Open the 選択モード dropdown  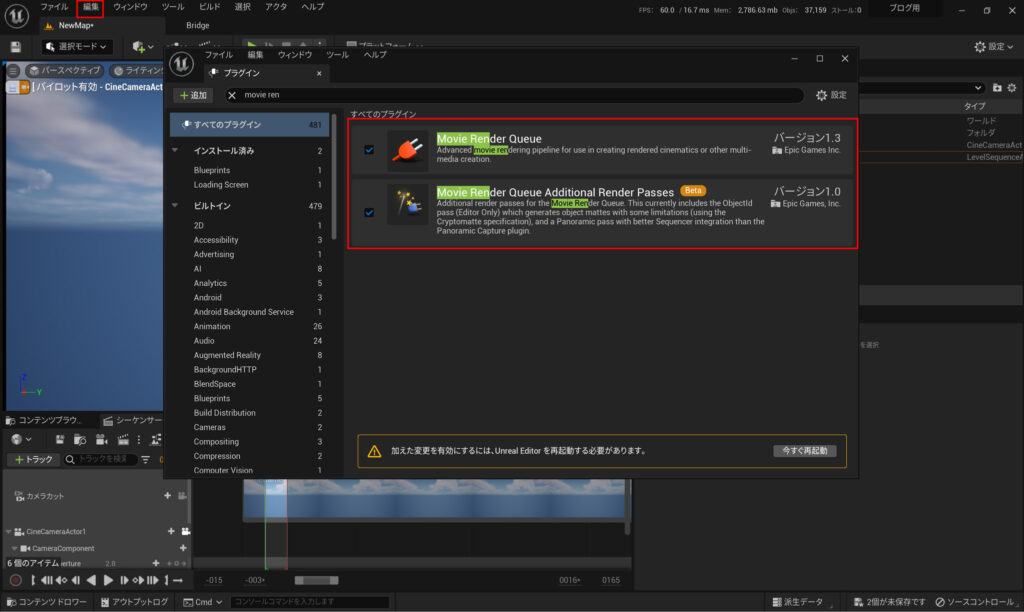tap(77, 47)
